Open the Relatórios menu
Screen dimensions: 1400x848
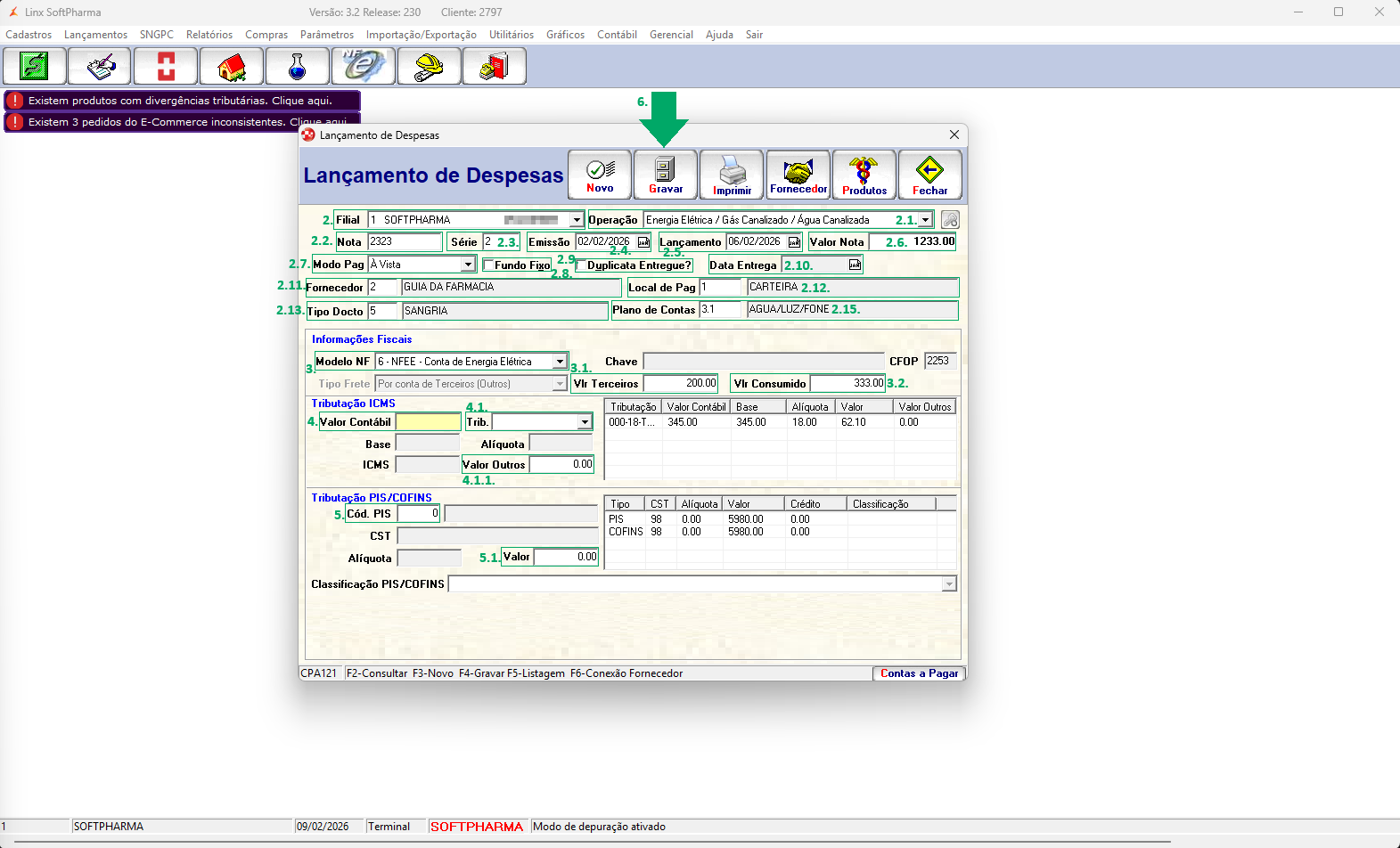tap(209, 35)
